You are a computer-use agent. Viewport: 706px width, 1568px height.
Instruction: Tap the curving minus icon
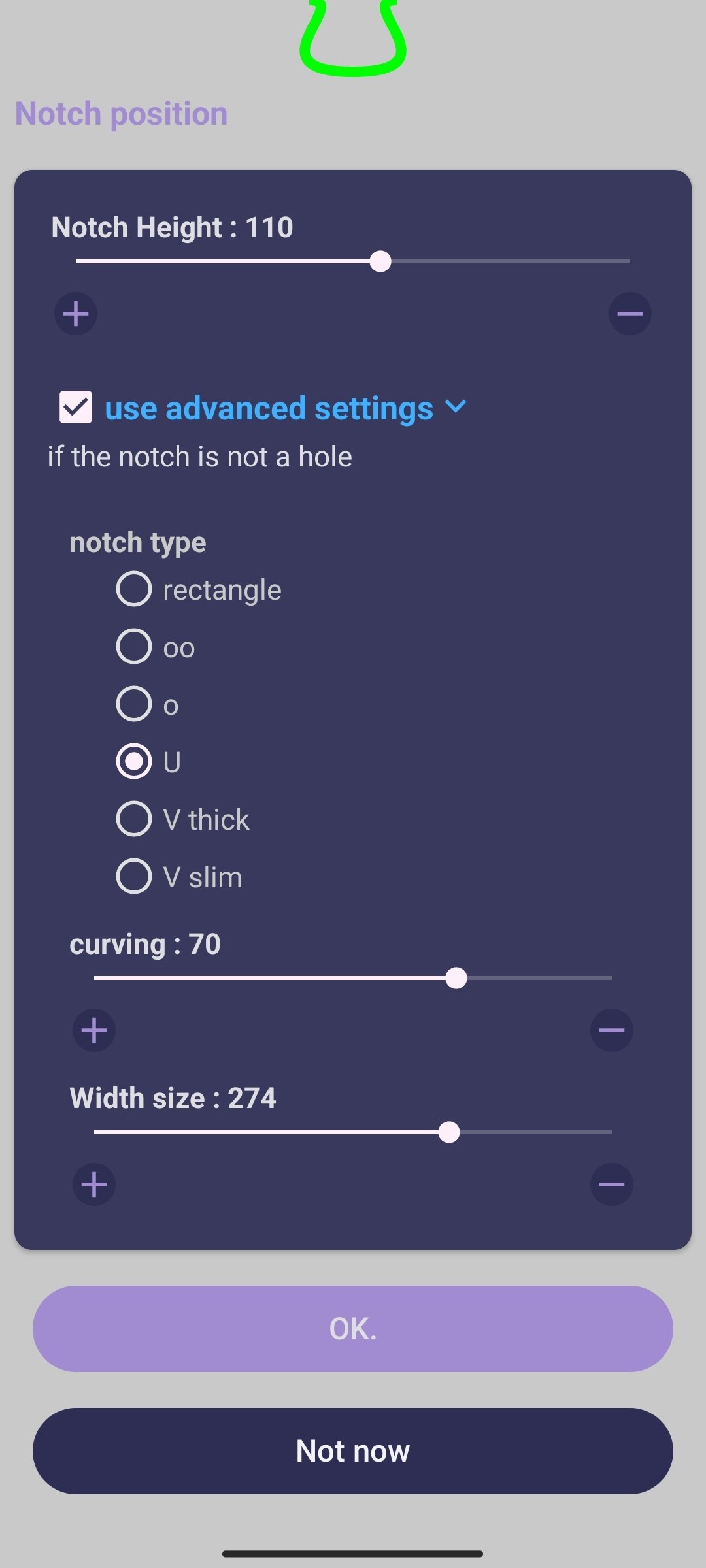[612, 1030]
